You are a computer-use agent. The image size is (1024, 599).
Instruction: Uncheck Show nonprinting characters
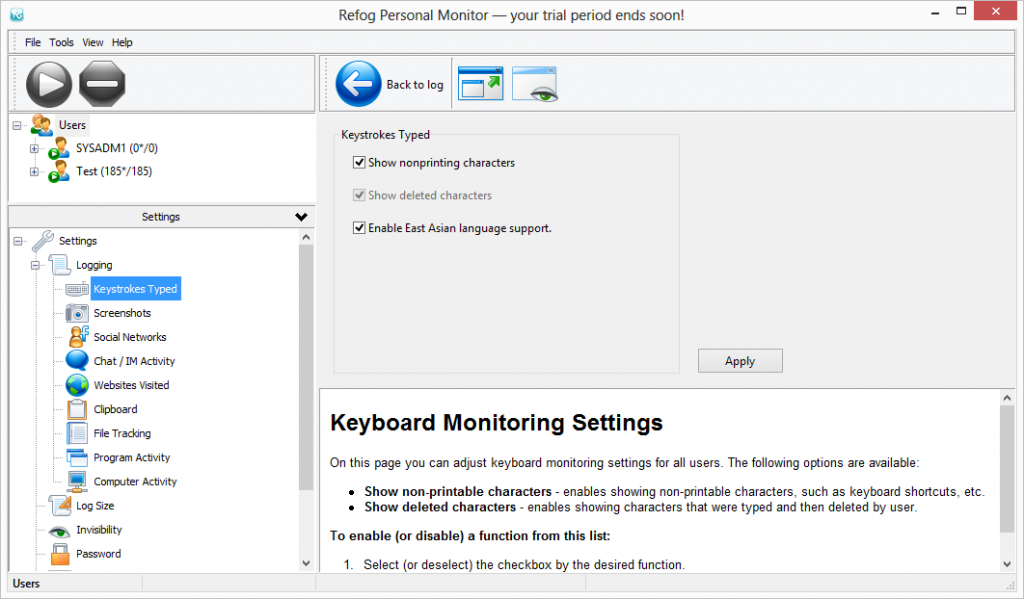click(359, 162)
